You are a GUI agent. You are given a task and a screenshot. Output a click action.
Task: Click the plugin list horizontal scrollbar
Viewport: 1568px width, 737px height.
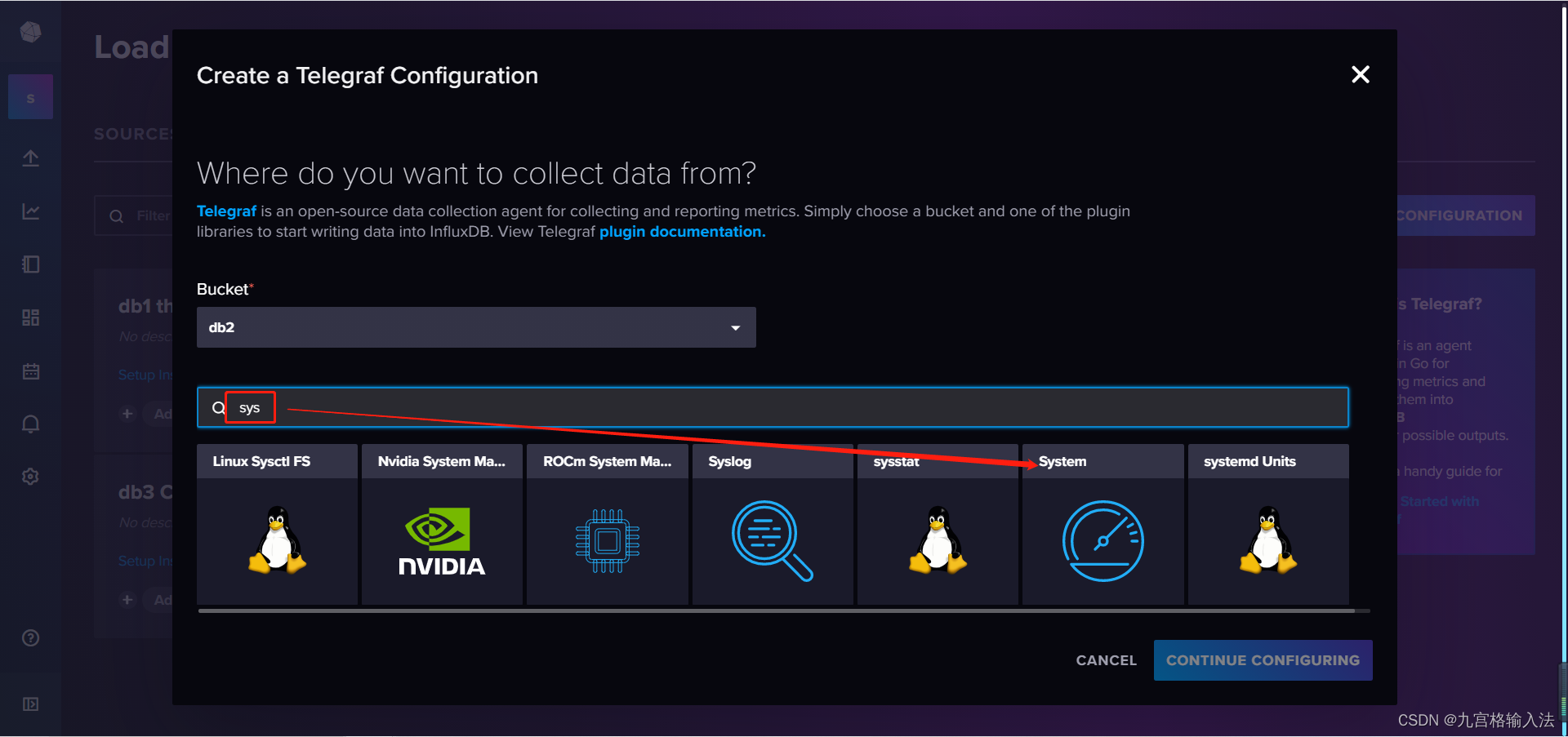pyautogui.click(x=776, y=610)
